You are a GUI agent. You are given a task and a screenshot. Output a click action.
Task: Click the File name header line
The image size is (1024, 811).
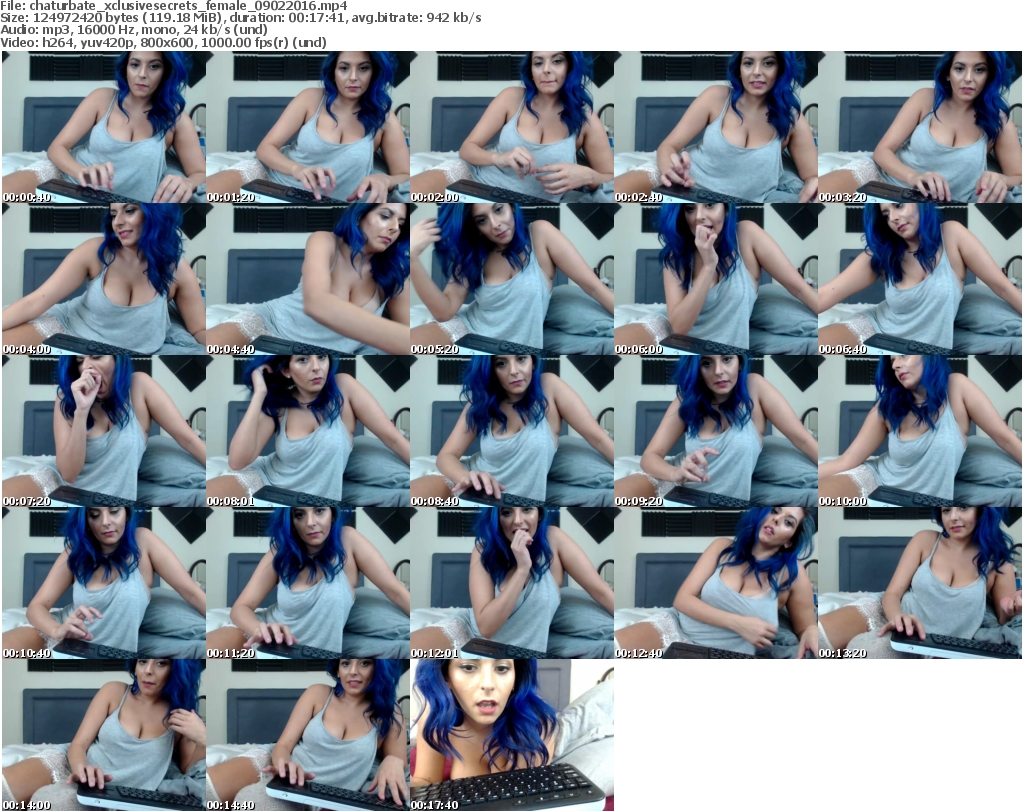(174, 6)
